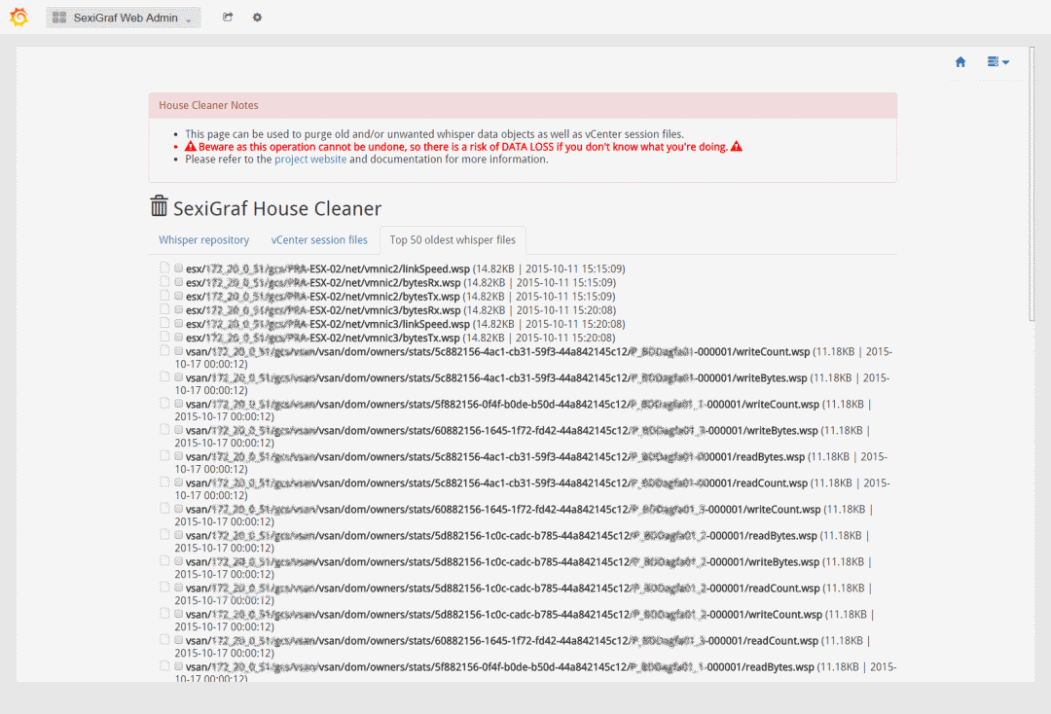Click file icon for 60882156 writeCount.wsp
This screenshot has width=1051, height=714.
(165, 509)
